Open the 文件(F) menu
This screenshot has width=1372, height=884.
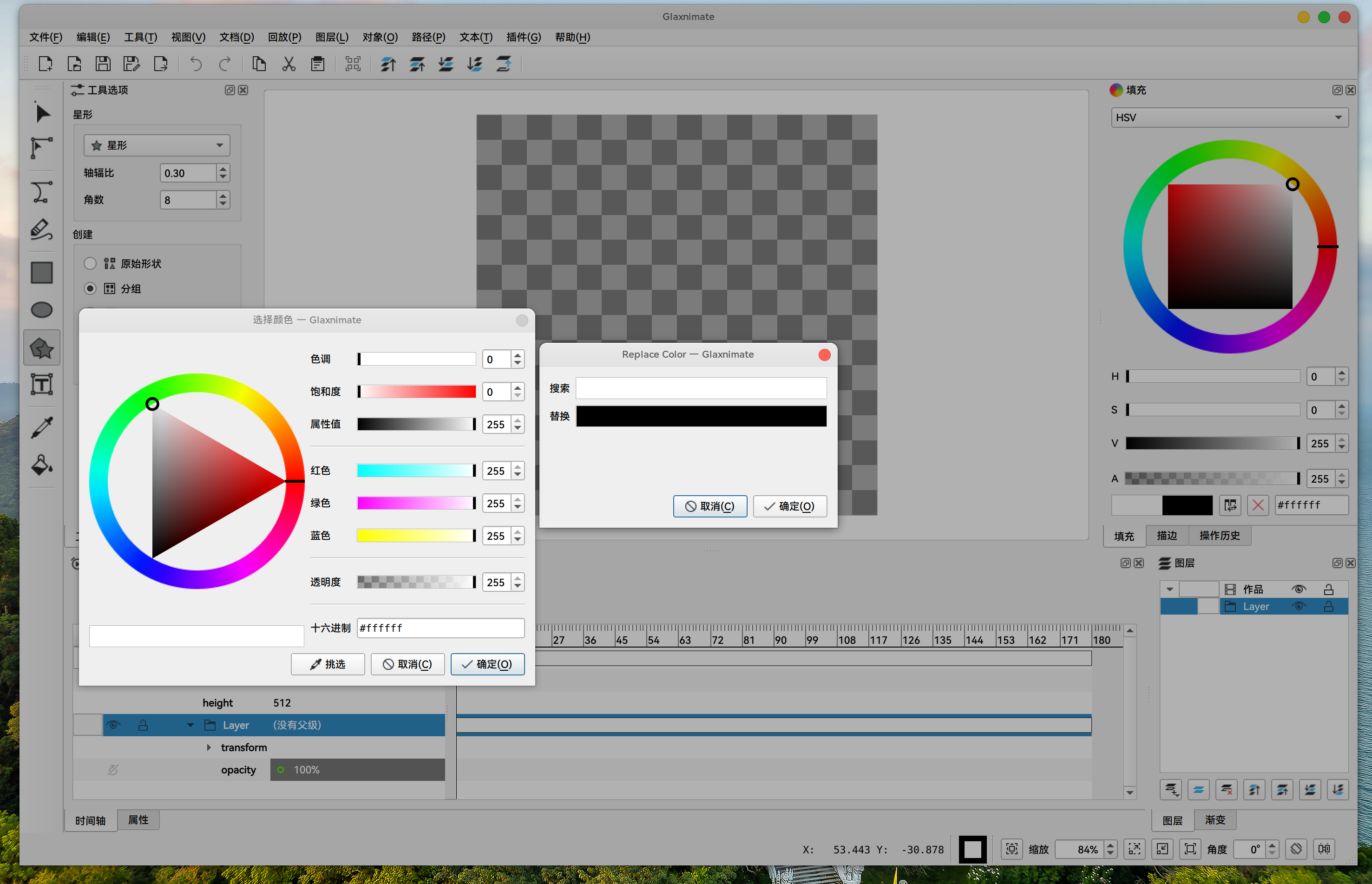pyautogui.click(x=46, y=37)
